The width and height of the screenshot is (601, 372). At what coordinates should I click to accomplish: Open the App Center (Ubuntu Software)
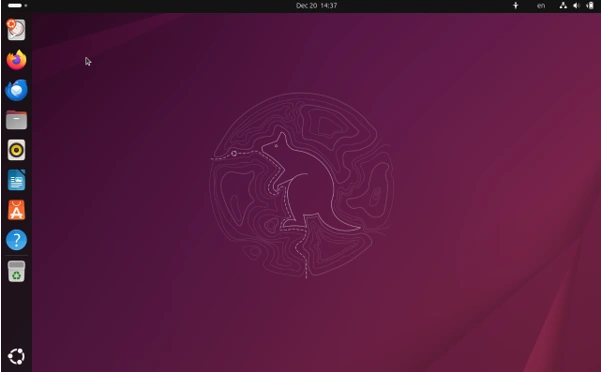click(16, 210)
